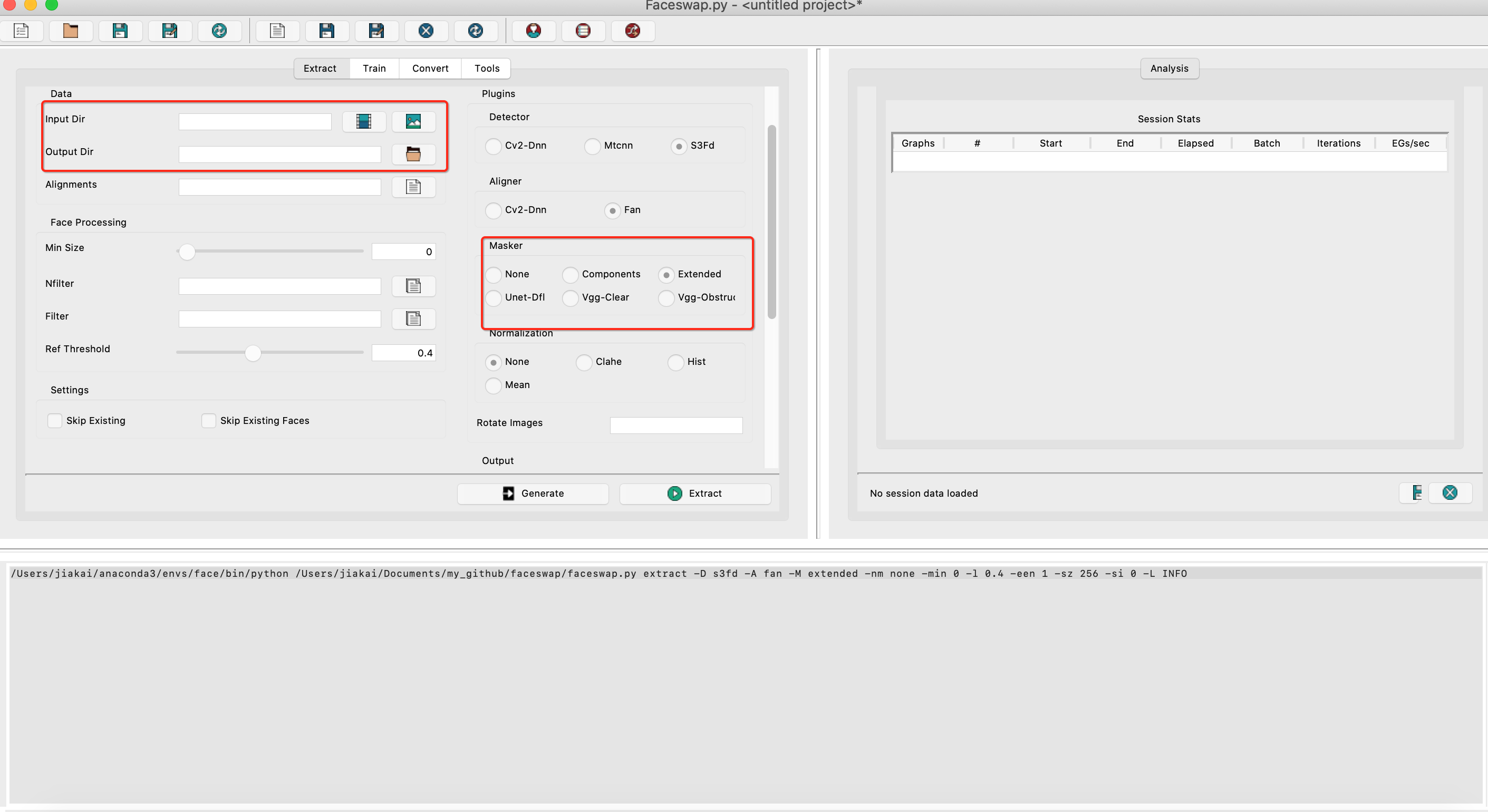This screenshot has height=812, width=1488.
Task: Click the Ref Threshold slider handle
Action: coord(253,353)
